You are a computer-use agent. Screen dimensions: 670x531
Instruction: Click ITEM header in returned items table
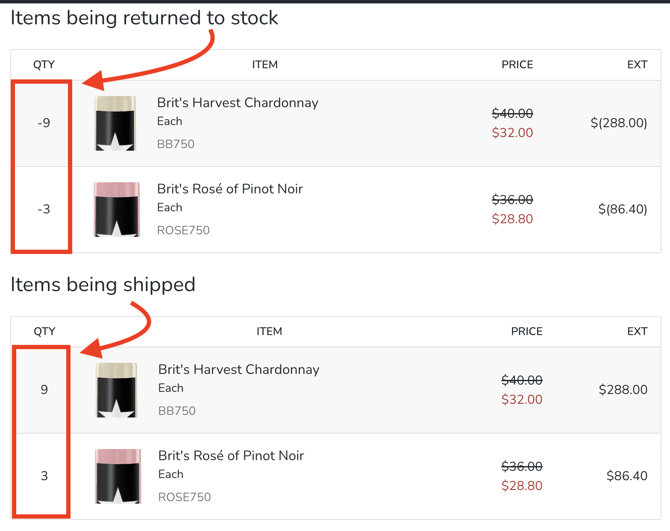pyautogui.click(x=265, y=65)
